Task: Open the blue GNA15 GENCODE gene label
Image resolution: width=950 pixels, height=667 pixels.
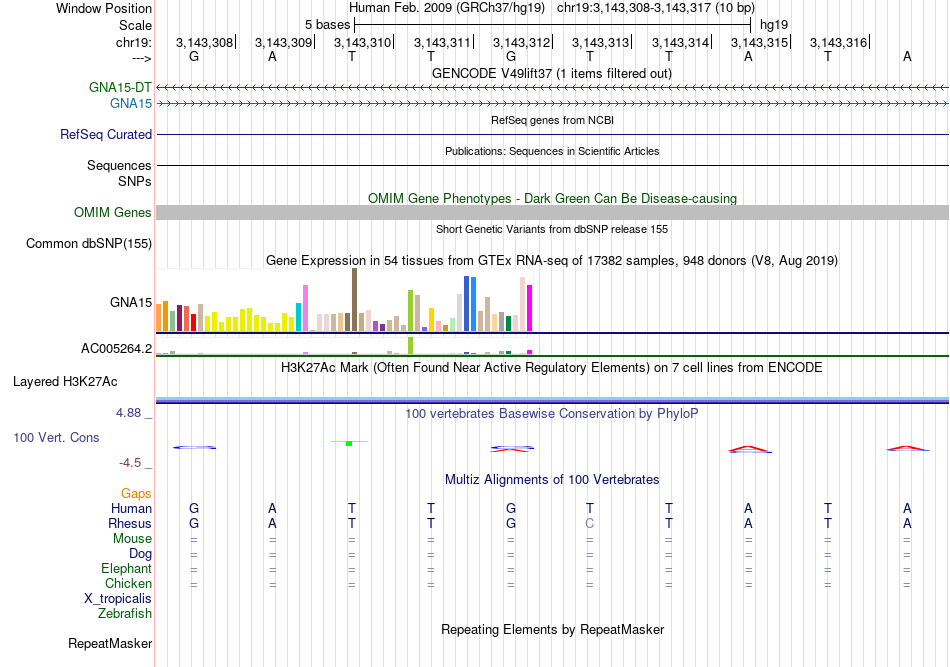Action: 131,104
